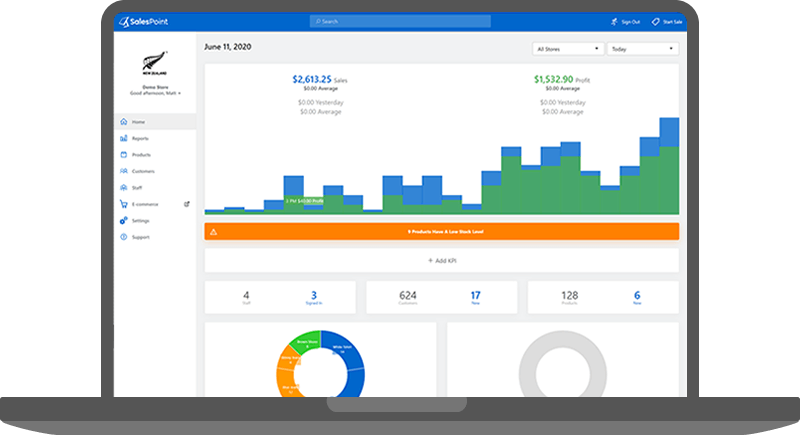Open the Today date range dropdown
800x435 pixels.
[x=642, y=48]
